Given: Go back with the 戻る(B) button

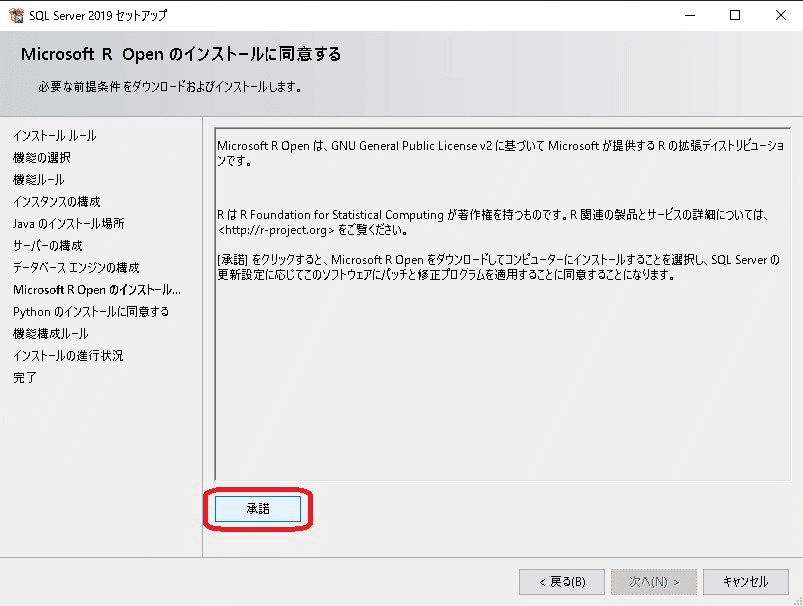Looking at the screenshot, I should (x=562, y=582).
